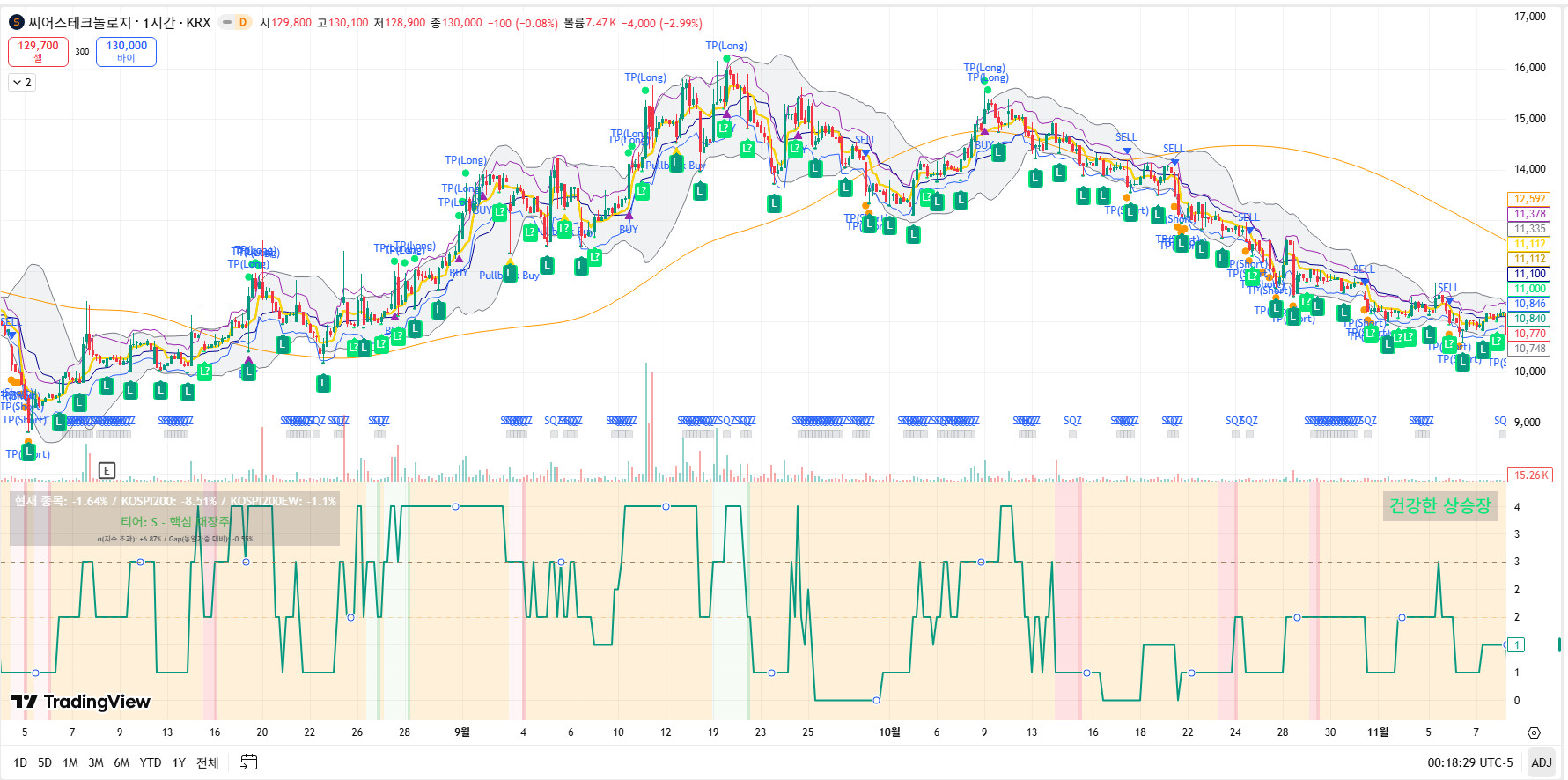This screenshot has width=1568, height=780.
Task: Open the go-to-date calendar icon
Action: (x=249, y=762)
